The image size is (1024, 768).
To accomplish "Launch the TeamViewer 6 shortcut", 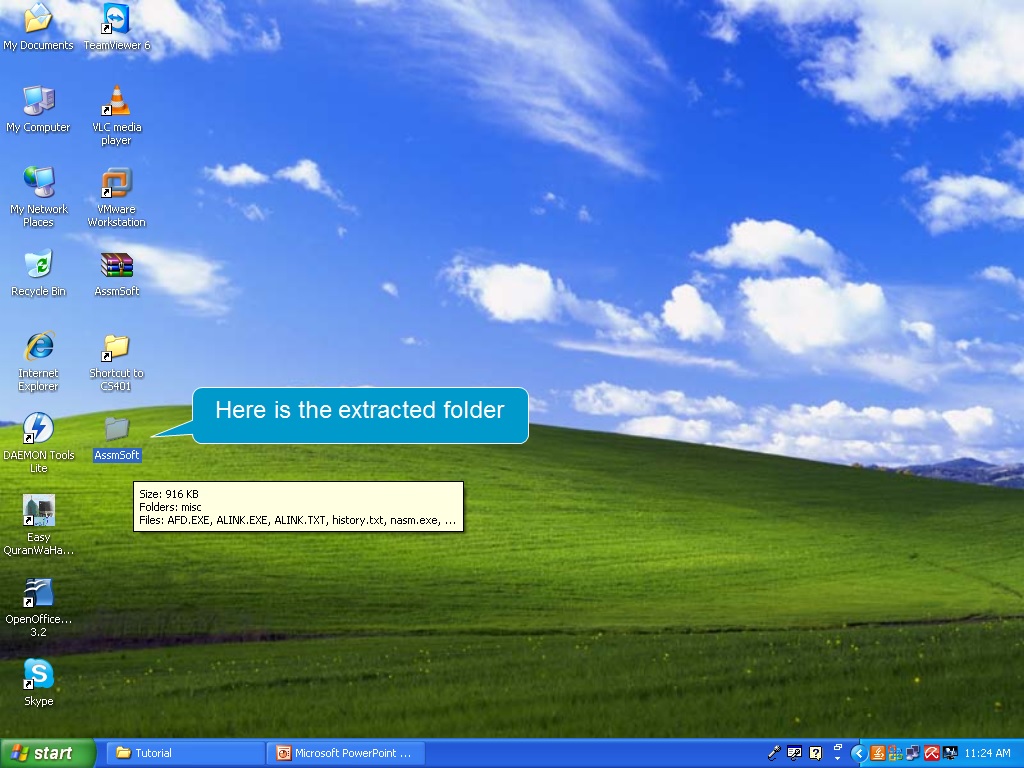I will [116, 26].
